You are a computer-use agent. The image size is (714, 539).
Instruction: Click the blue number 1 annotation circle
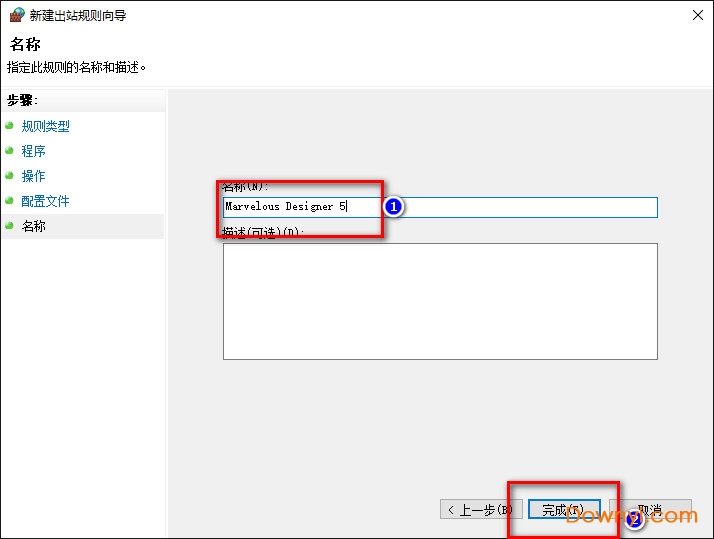[x=393, y=207]
